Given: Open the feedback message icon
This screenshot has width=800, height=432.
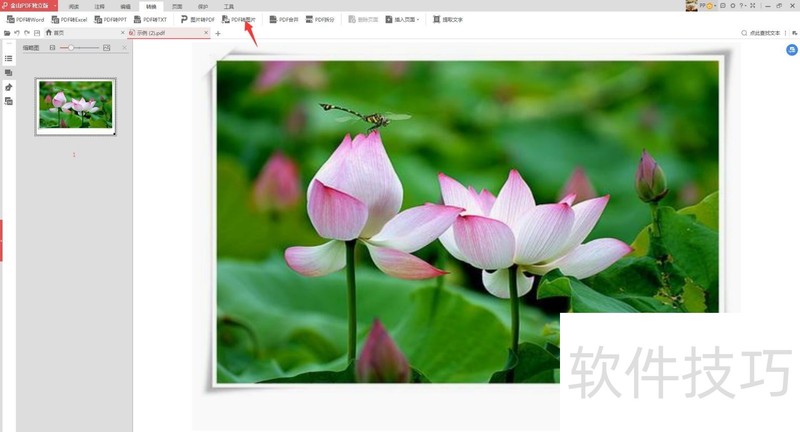Looking at the screenshot, I should (722, 6).
